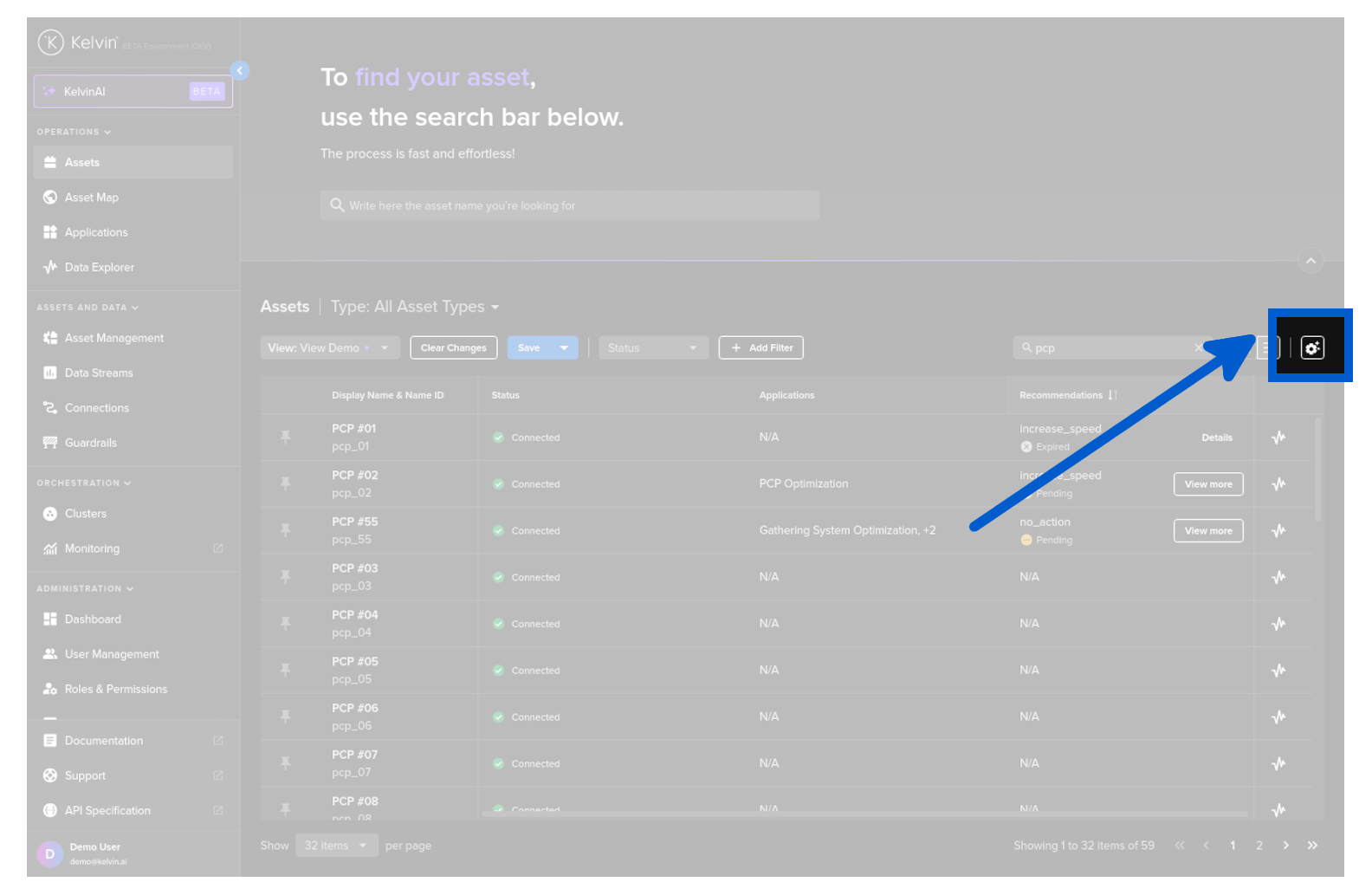This screenshot has width=1372, height=895.
Task: Go to the next page arrow
Action: point(1285,846)
